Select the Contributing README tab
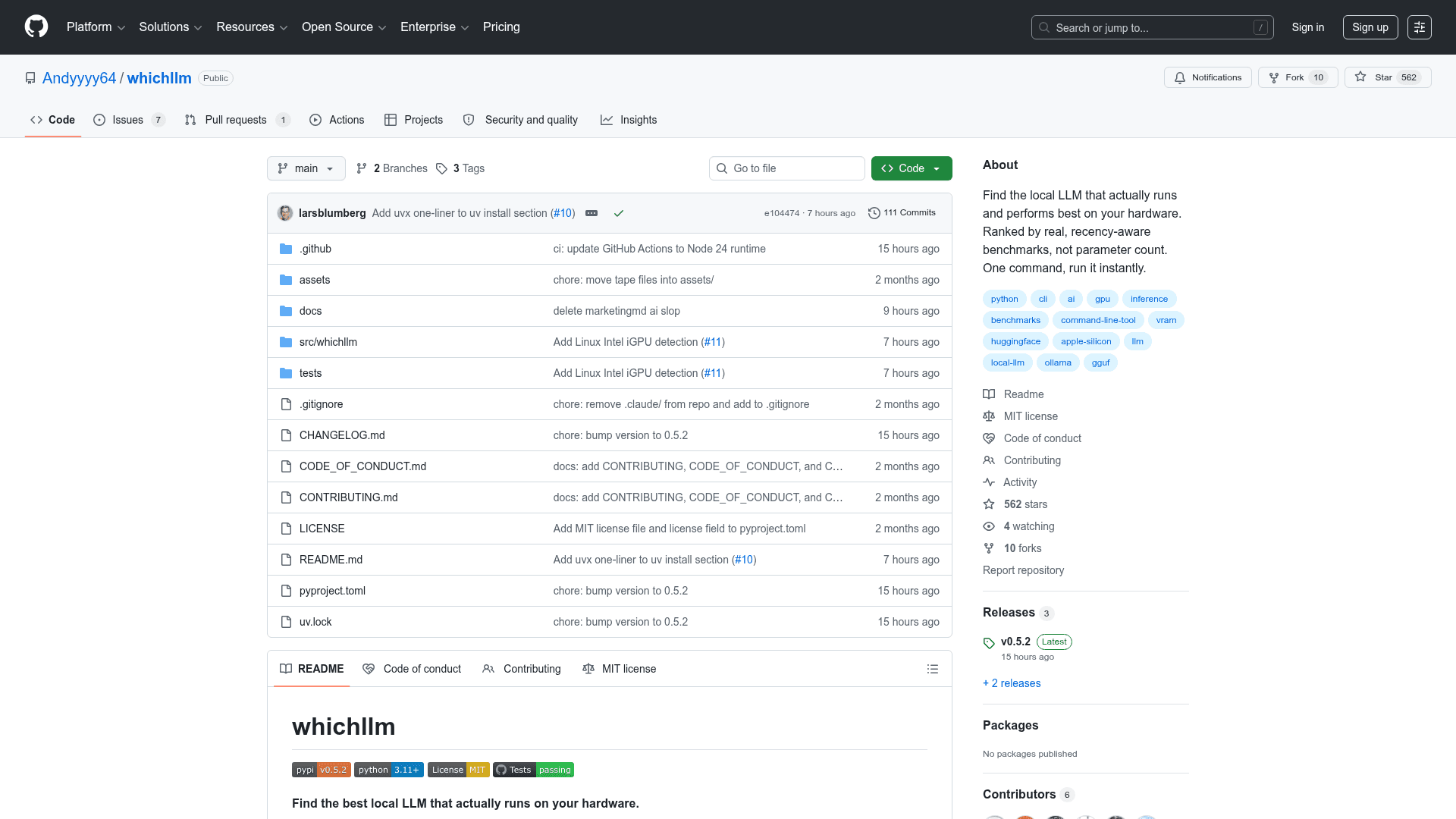Image resolution: width=1456 pixels, height=819 pixels. click(x=522, y=669)
